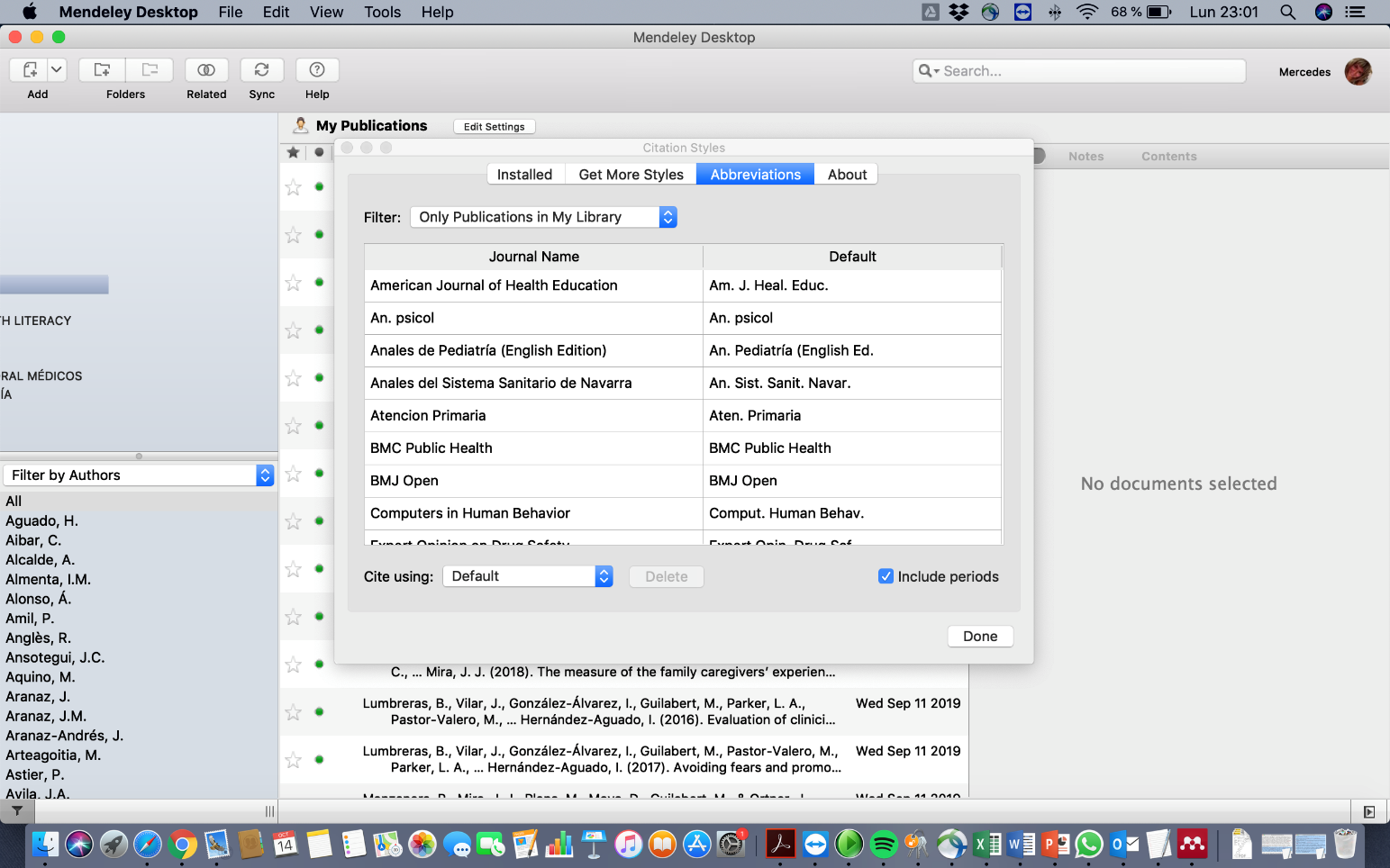Open Mendeley from the Dock

[1192, 844]
